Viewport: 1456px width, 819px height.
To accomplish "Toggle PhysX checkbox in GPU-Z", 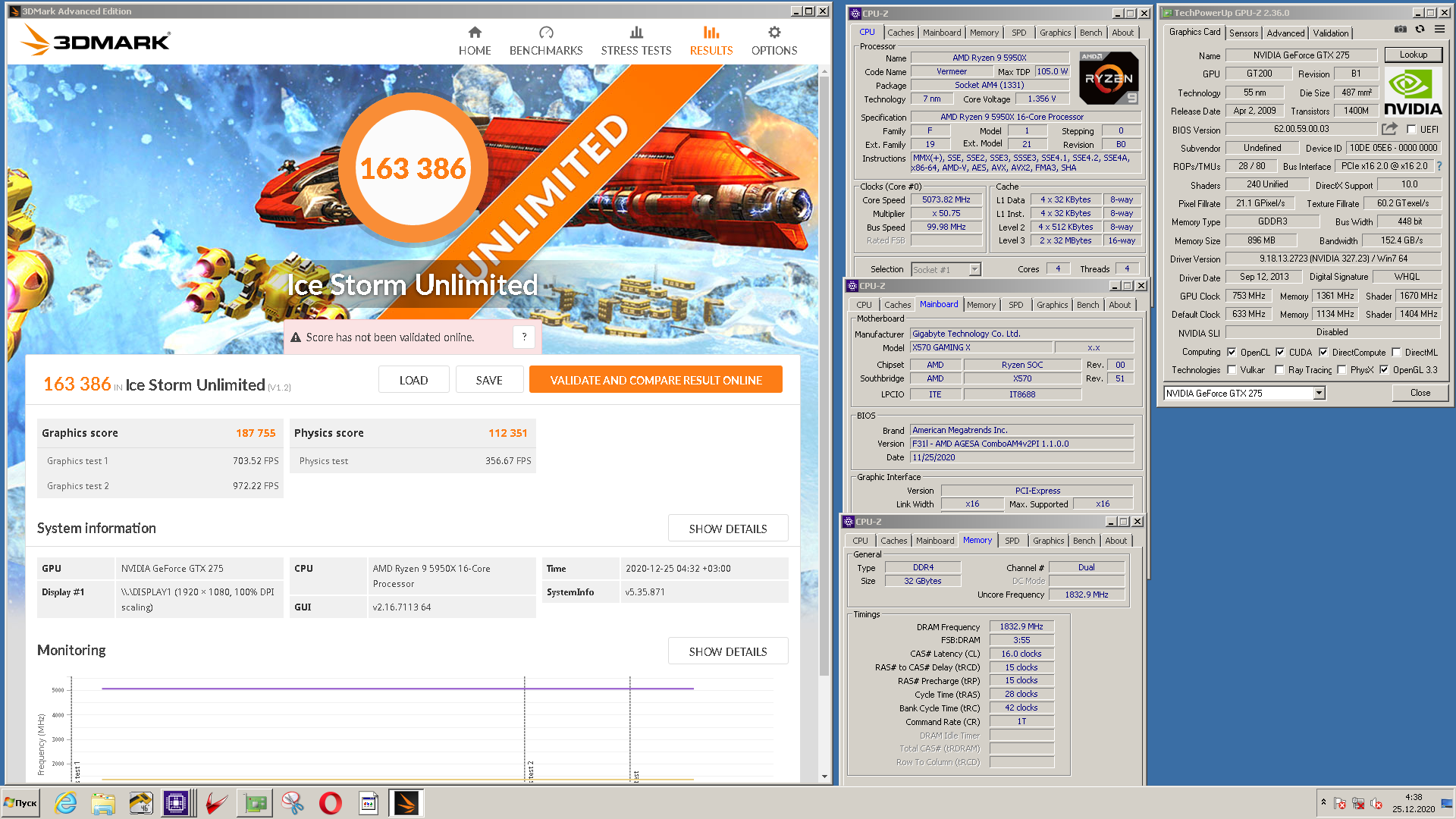I will [1341, 370].
